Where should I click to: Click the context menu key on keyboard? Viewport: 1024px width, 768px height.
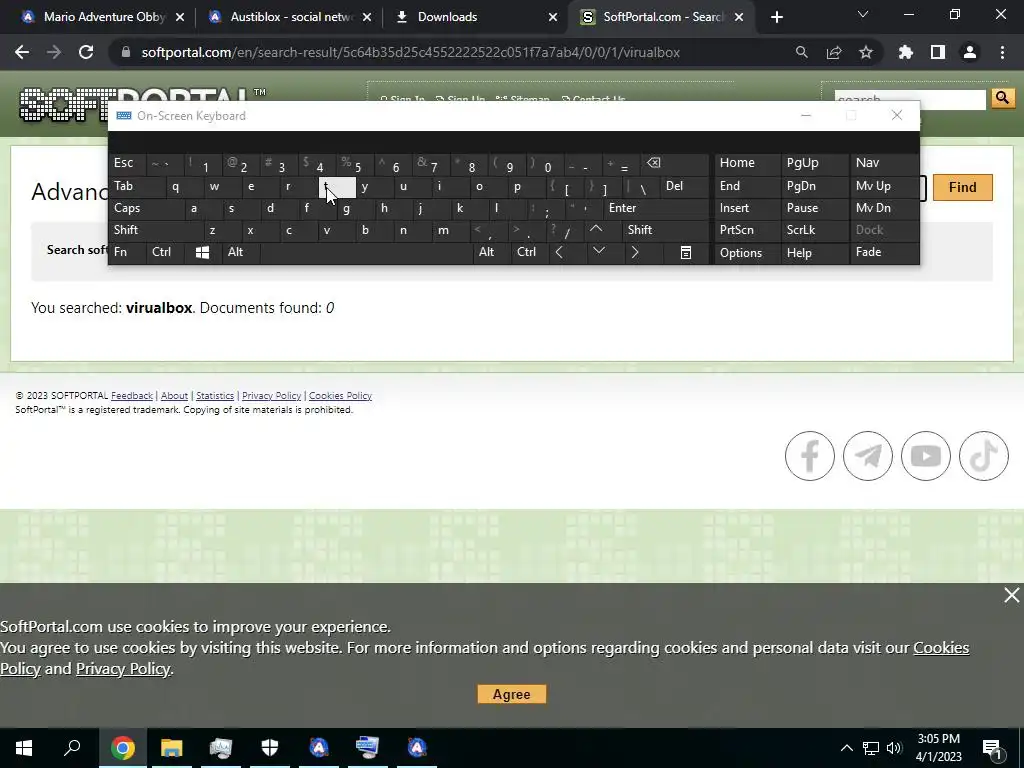pos(686,253)
